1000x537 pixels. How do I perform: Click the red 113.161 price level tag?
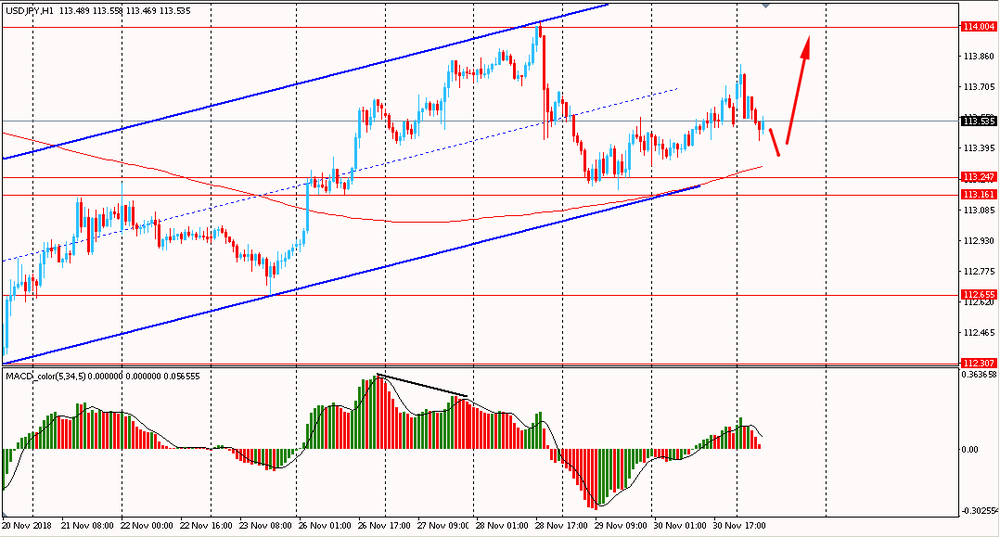click(x=978, y=195)
